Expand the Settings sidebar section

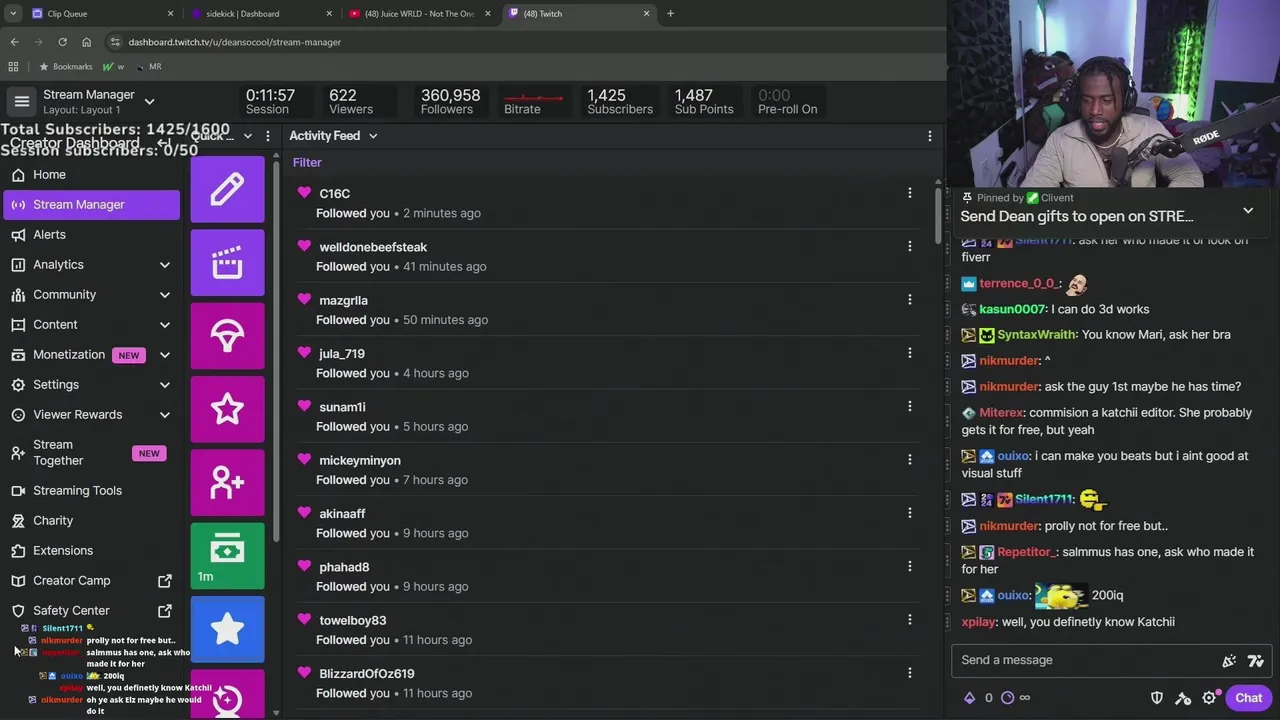(165, 384)
